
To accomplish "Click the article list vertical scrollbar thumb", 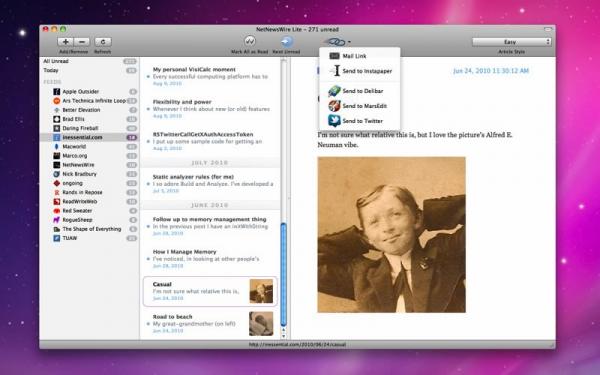I will (x=284, y=274).
